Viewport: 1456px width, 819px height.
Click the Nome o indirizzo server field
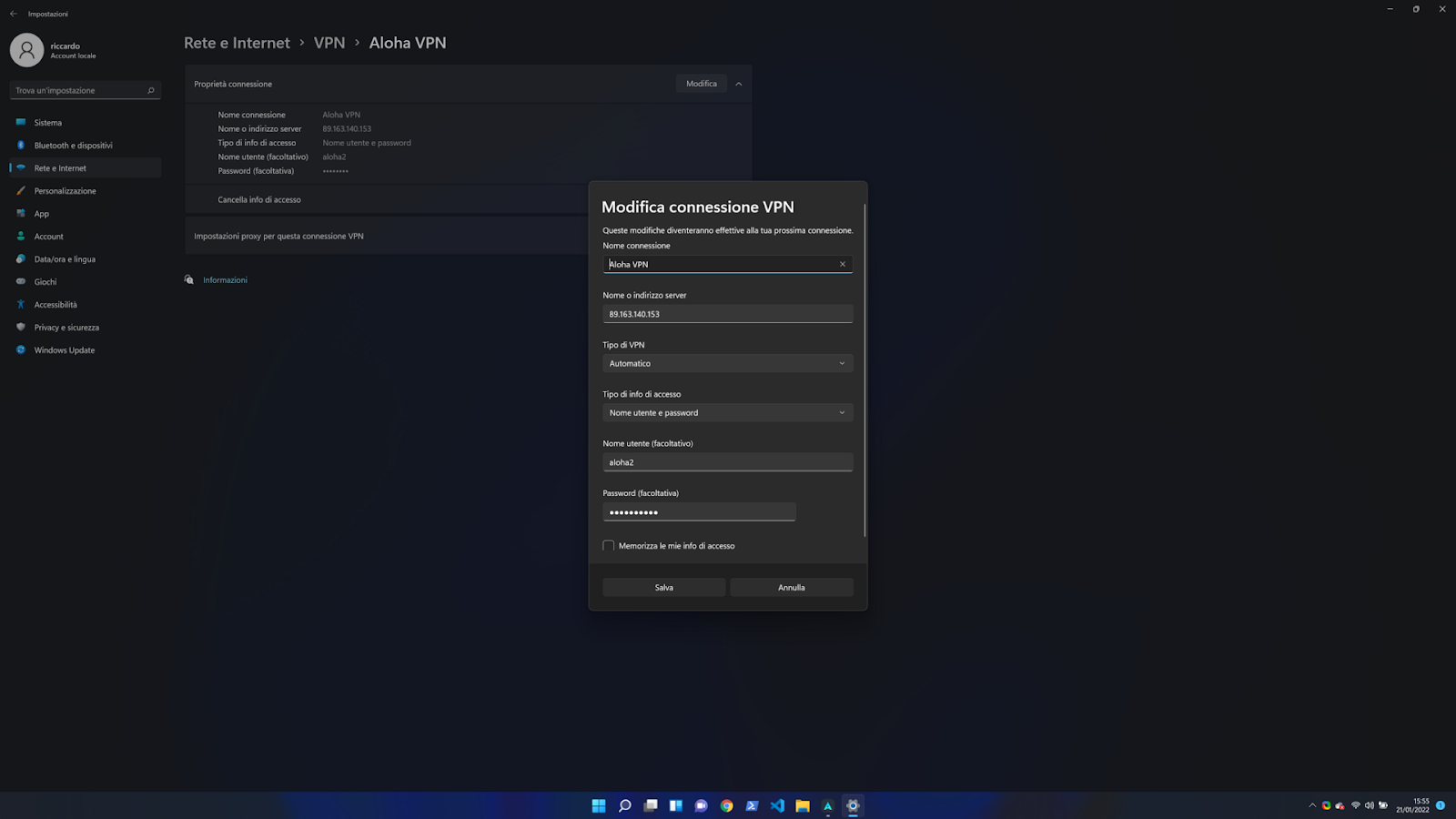(x=728, y=314)
